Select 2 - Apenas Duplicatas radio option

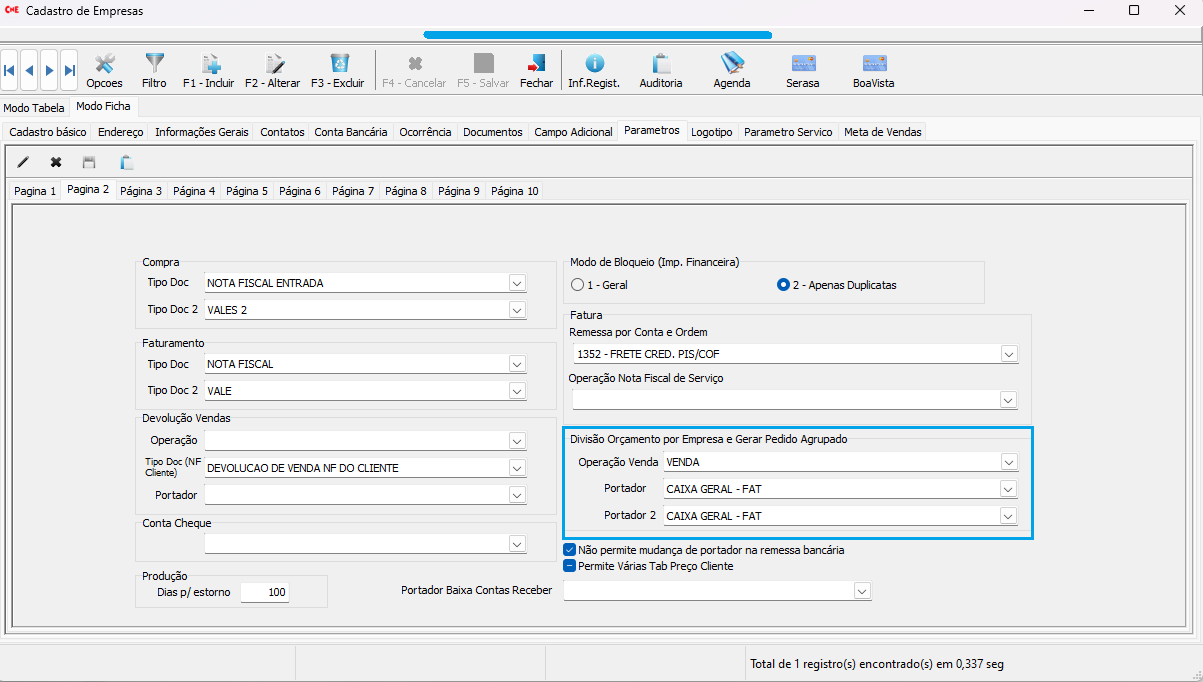[784, 285]
